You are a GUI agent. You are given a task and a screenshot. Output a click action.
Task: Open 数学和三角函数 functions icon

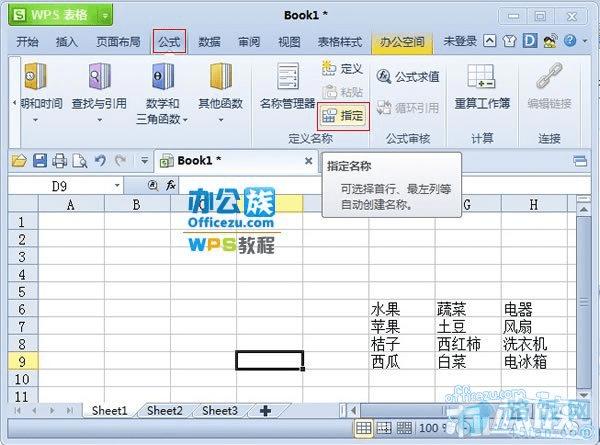pos(163,76)
